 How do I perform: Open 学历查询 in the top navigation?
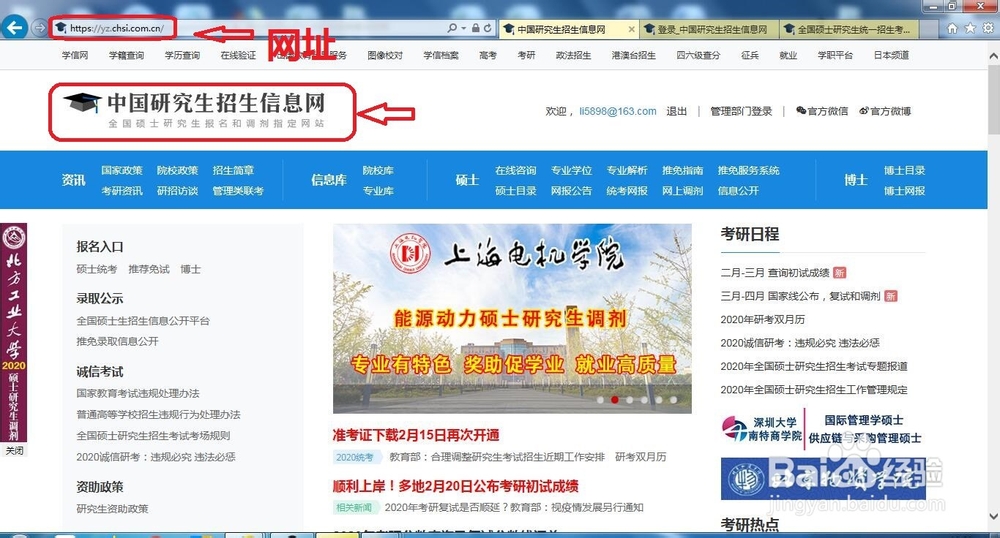pos(182,55)
